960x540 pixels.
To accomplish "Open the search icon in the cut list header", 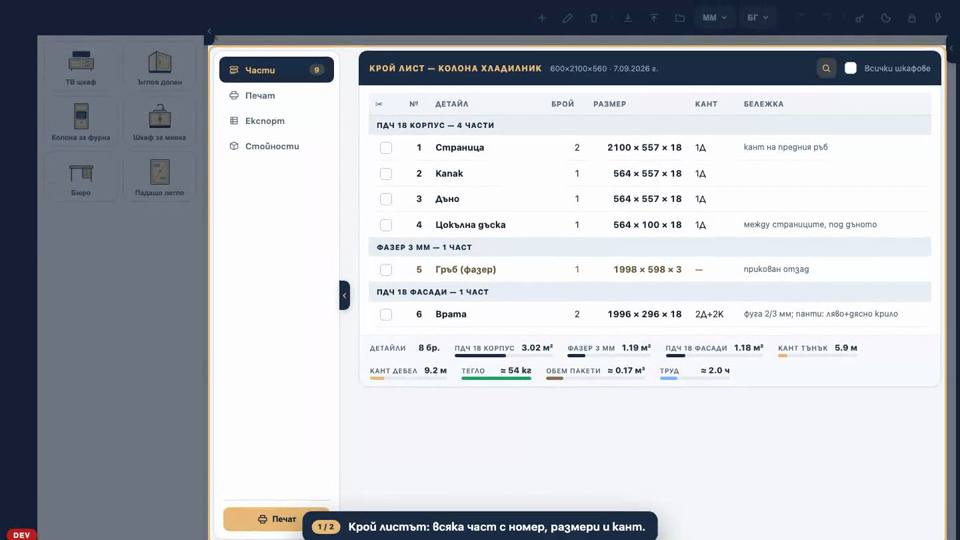I will [826, 69].
